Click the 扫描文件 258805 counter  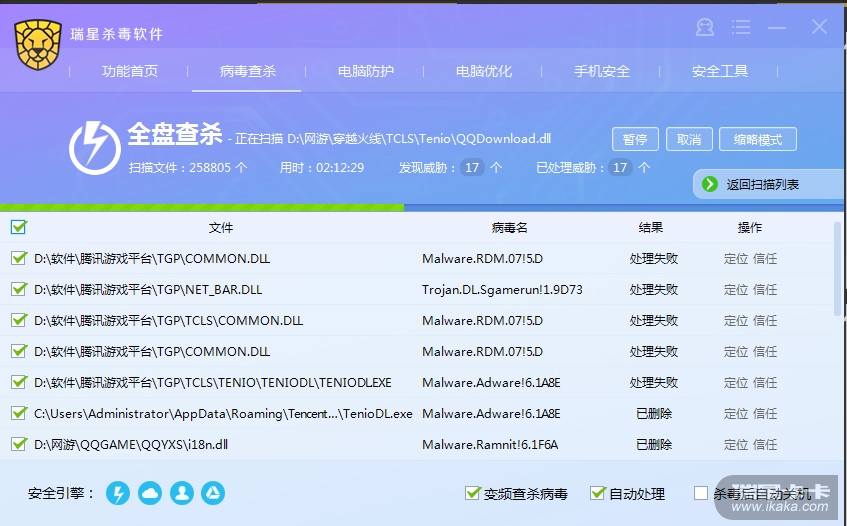(188, 167)
